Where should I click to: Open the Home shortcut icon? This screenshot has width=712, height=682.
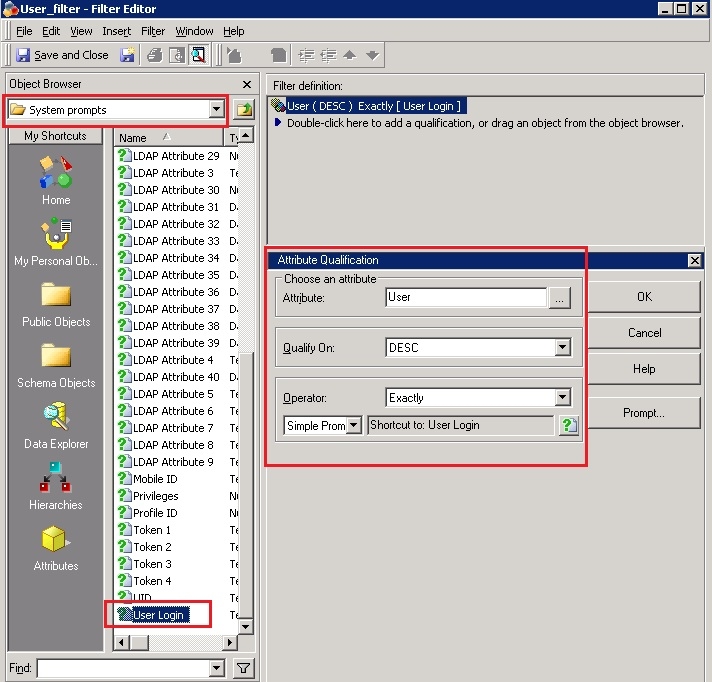(56, 180)
